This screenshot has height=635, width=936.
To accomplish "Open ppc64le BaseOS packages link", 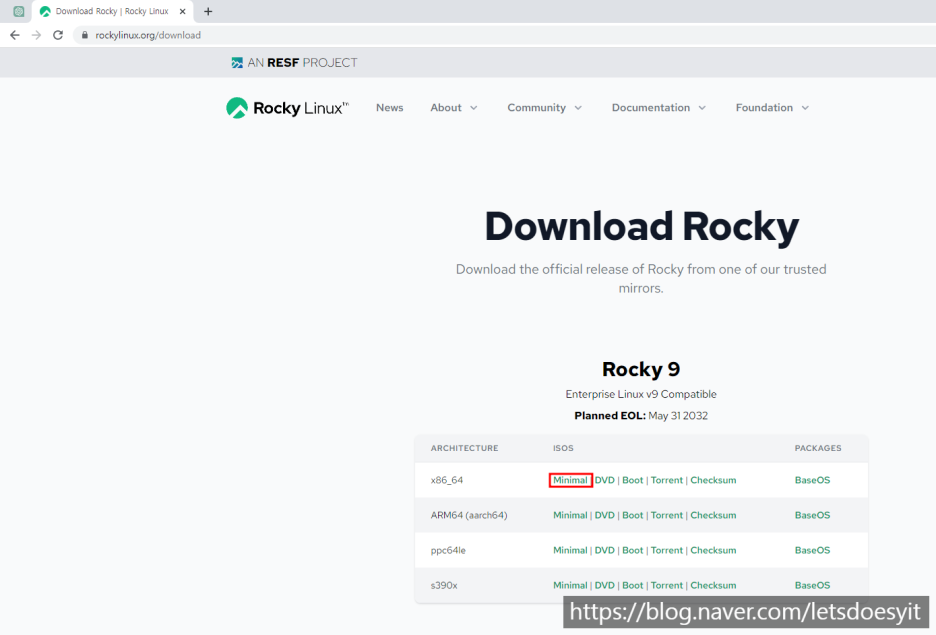I will click(812, 551).
